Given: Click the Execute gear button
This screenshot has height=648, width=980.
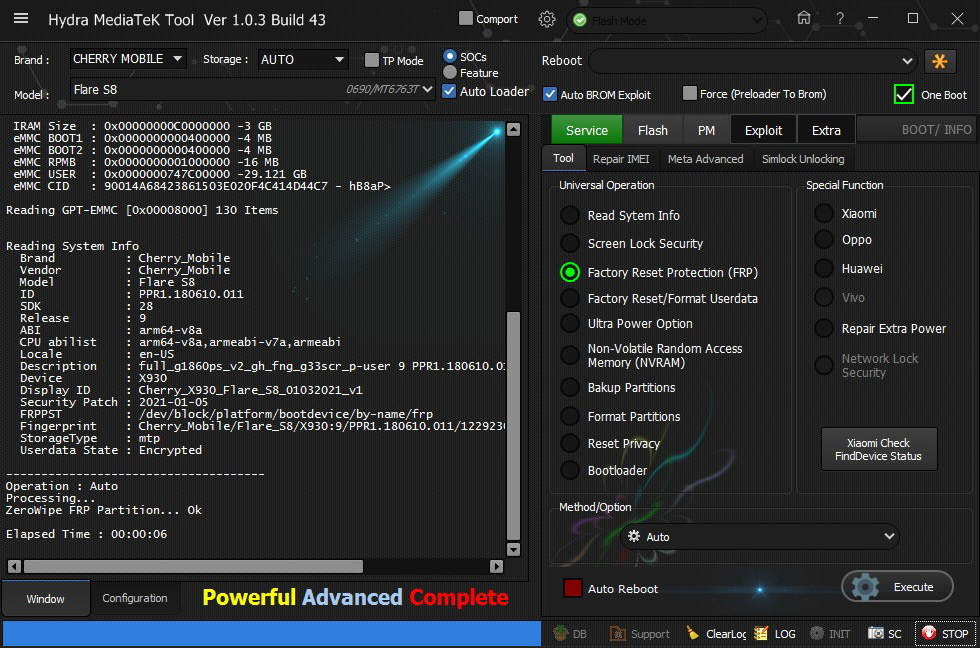Looking at the screenshot, I should [898, 587].
